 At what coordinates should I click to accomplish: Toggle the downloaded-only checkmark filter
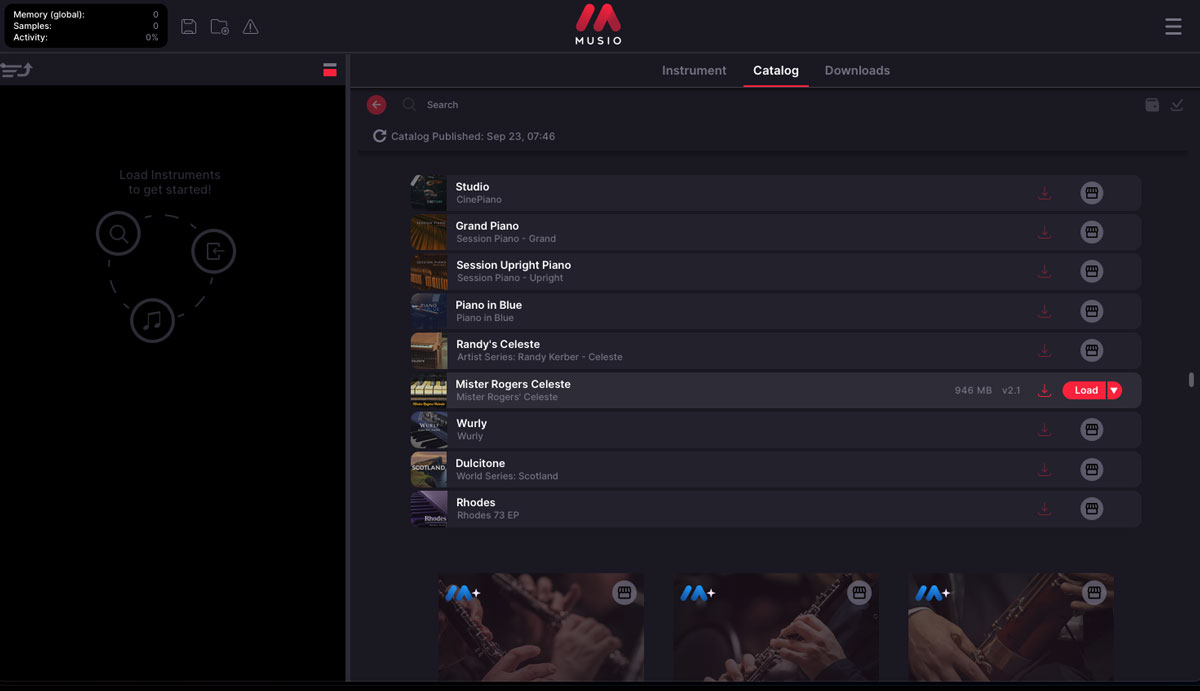point(1177,105)
